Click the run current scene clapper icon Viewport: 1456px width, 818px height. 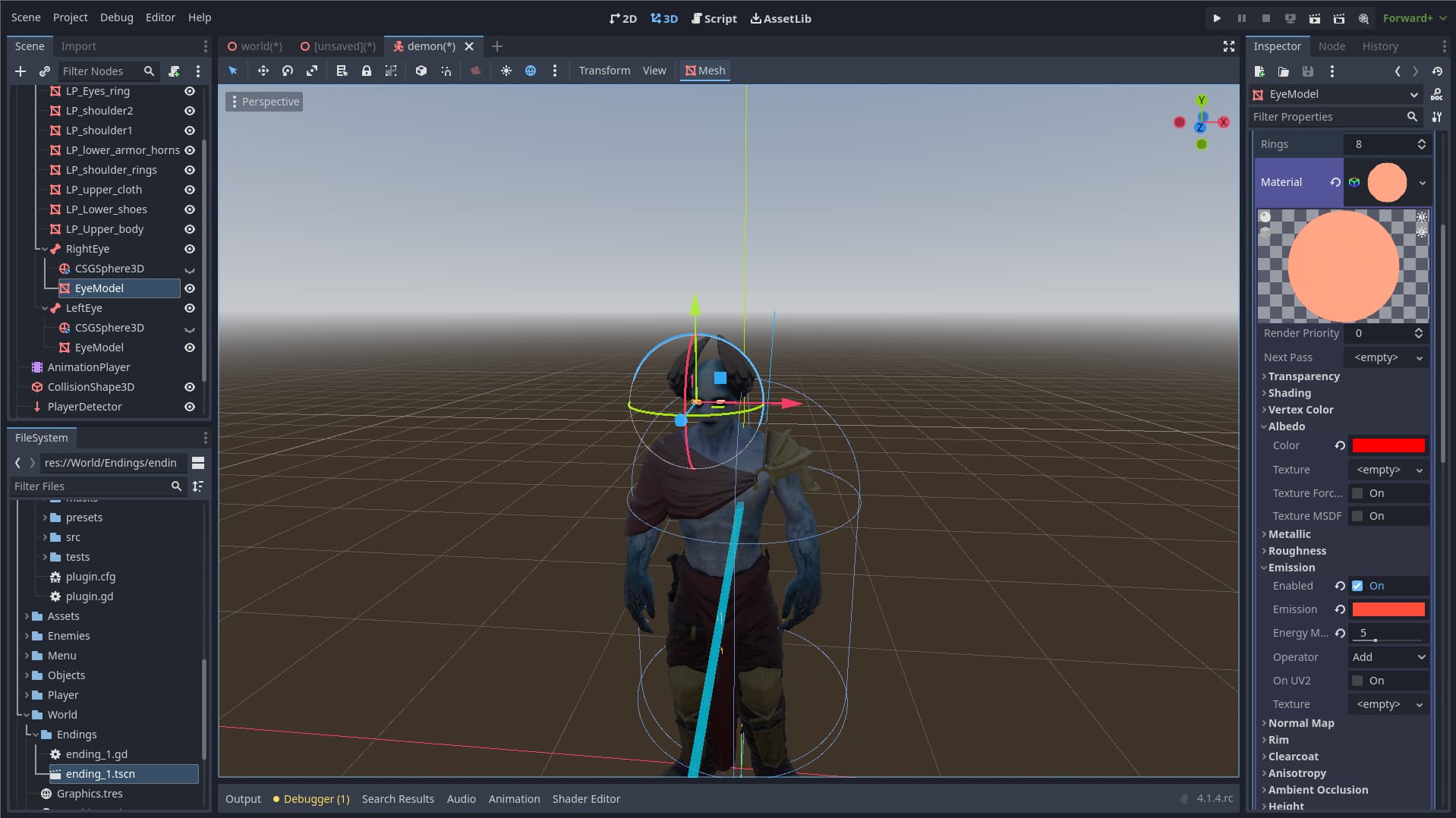pos(1315,18)
